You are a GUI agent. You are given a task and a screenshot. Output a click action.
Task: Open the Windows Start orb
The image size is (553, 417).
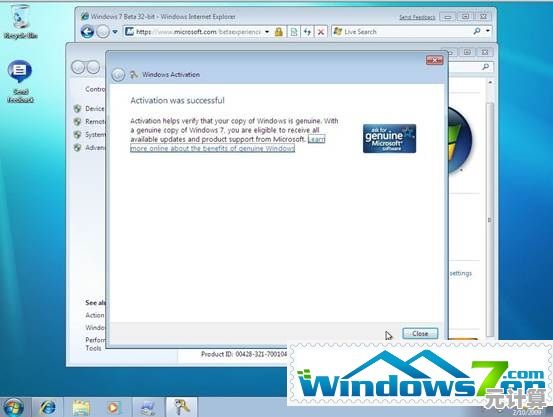(x=12, y=407)
